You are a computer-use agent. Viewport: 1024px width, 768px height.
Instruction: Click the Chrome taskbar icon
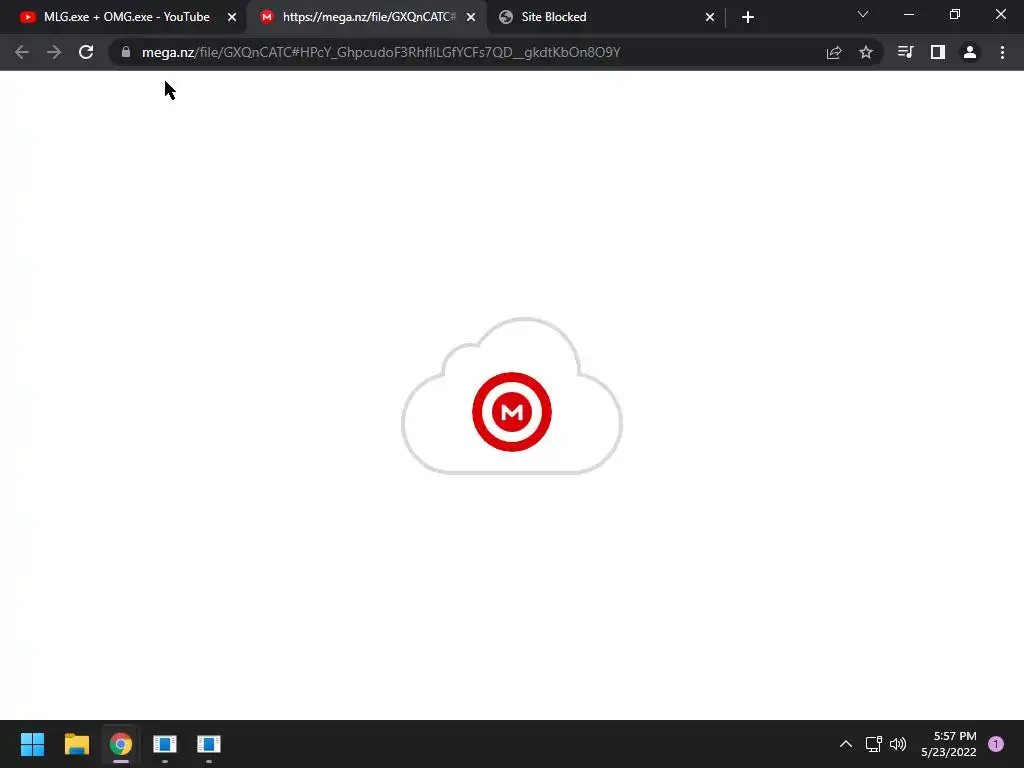[x=121, y=744]
